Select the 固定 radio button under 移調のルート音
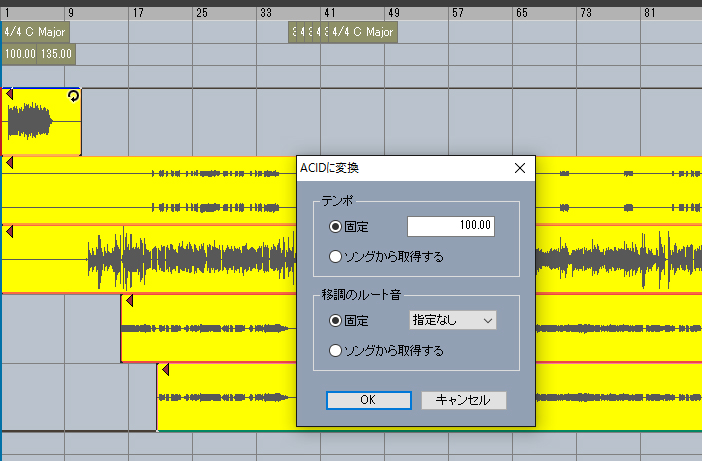Image resolution: width=702 pixels, height=461 pixels. 336,321
